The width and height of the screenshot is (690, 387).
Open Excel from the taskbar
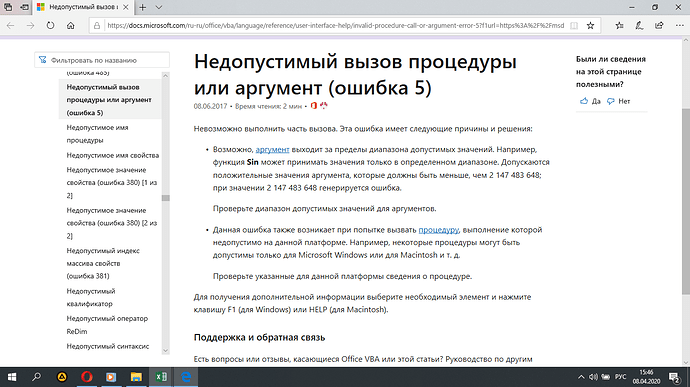pyautogui.click(x=161, y=377)
